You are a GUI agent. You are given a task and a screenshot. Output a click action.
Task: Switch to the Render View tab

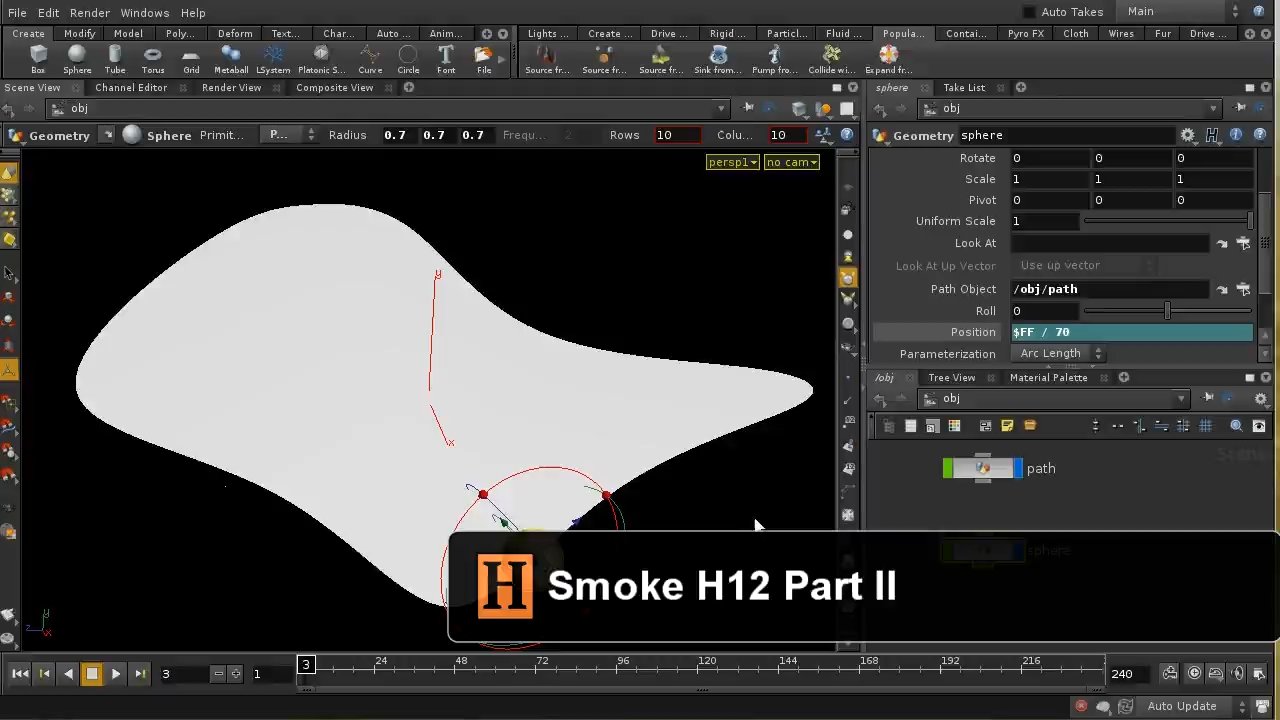(231, 87)
